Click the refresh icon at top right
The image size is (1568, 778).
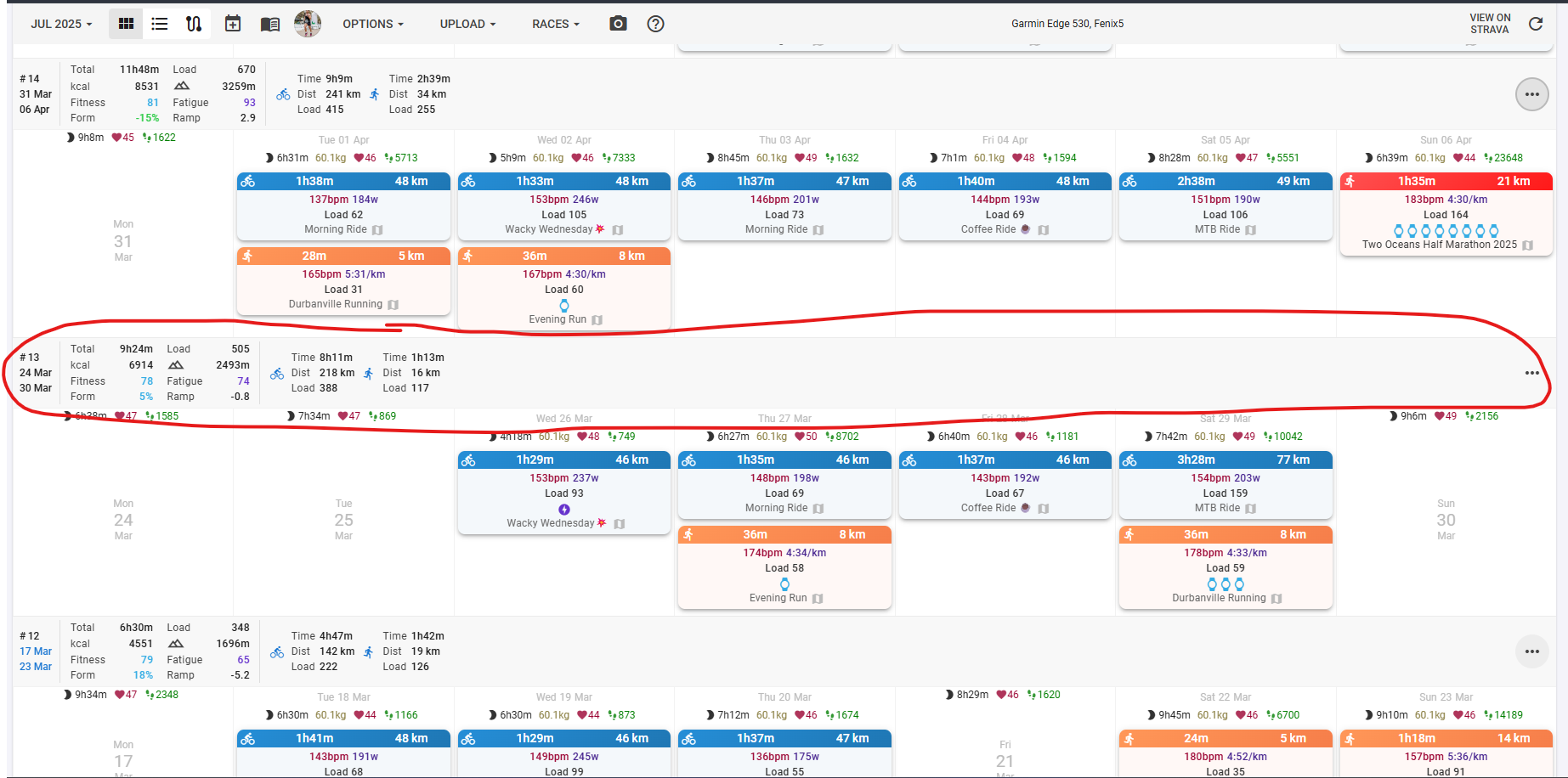(x=1536, y=24)
